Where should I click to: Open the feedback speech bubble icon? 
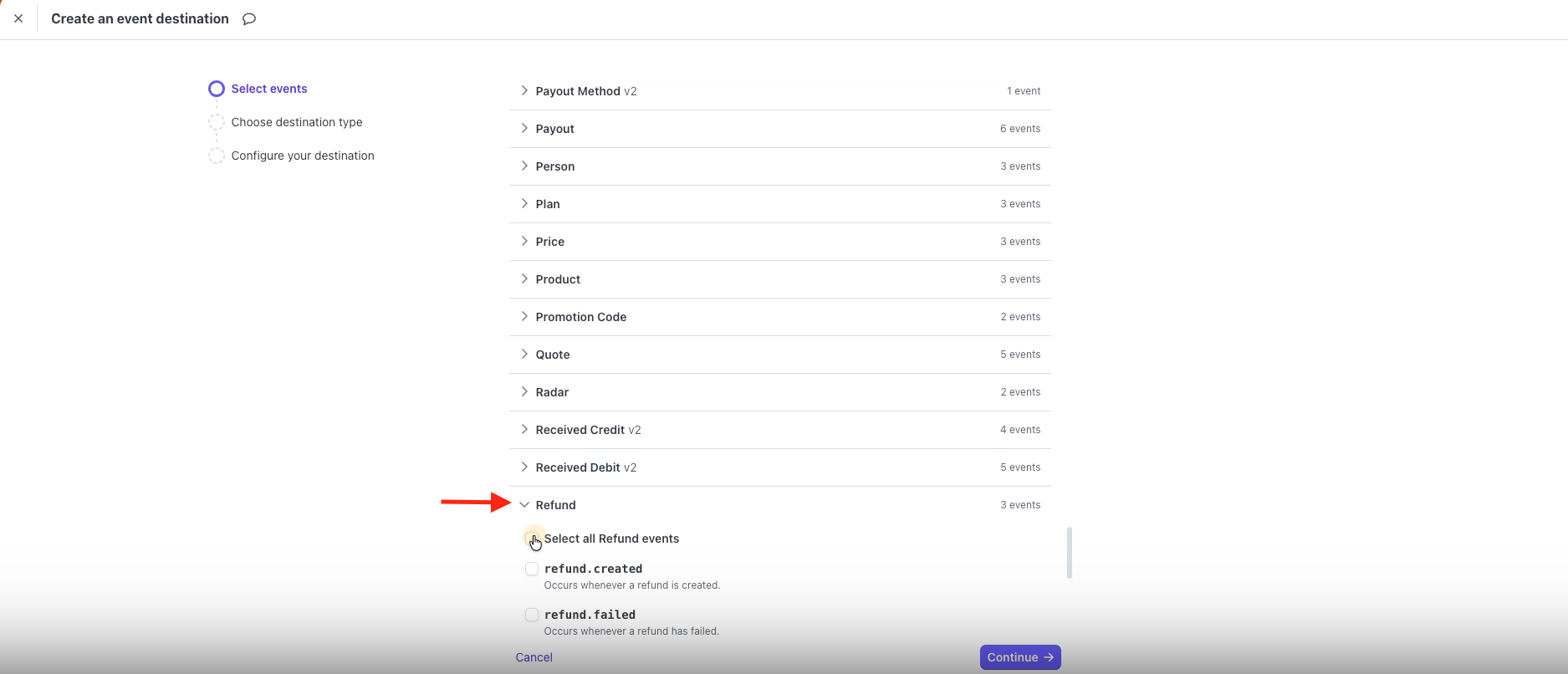pyautogui.click(x=248, y=19)
